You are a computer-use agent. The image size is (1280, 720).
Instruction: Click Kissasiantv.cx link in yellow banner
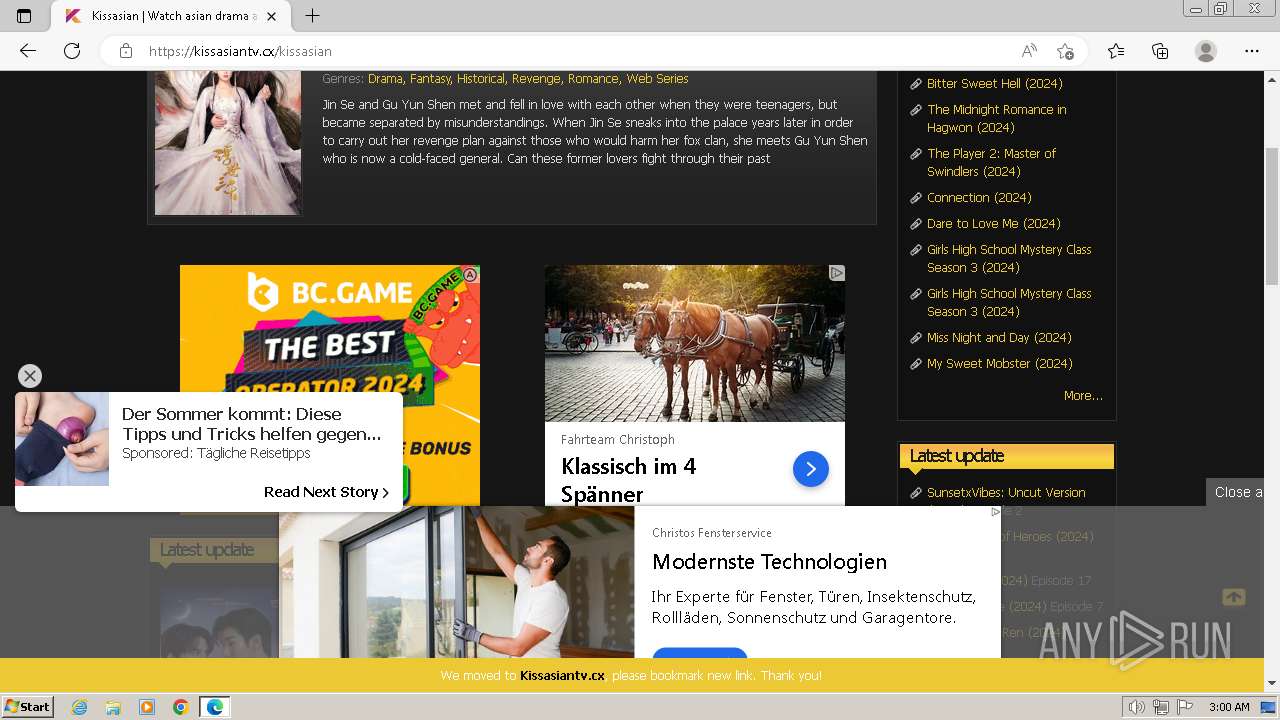tap(562, 676)
